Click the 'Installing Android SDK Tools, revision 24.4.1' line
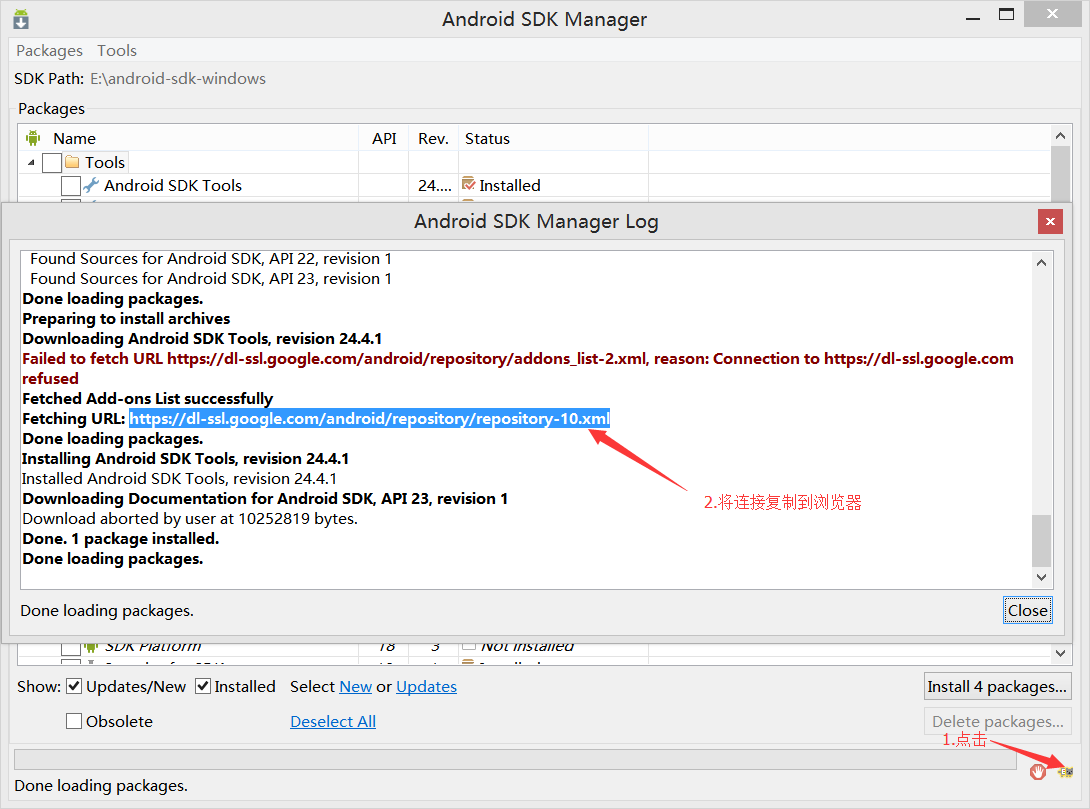This screenshot has width=1090, height=809. click(x=185, y=459)
